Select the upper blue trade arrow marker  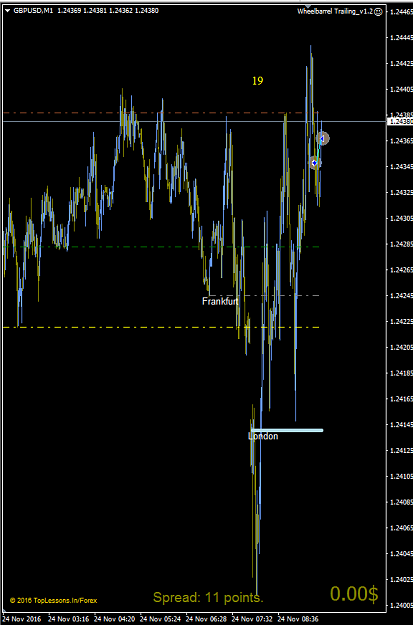click(x=322, y=138)
